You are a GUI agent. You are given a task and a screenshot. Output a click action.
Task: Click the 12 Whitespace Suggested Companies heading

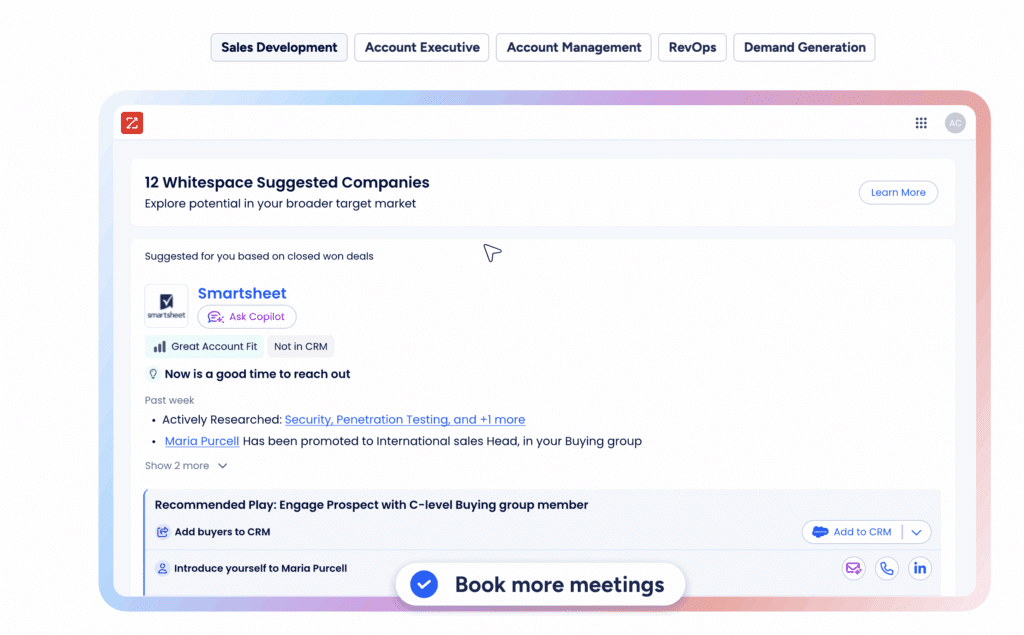pyautogui.click(x=287, y=182)
